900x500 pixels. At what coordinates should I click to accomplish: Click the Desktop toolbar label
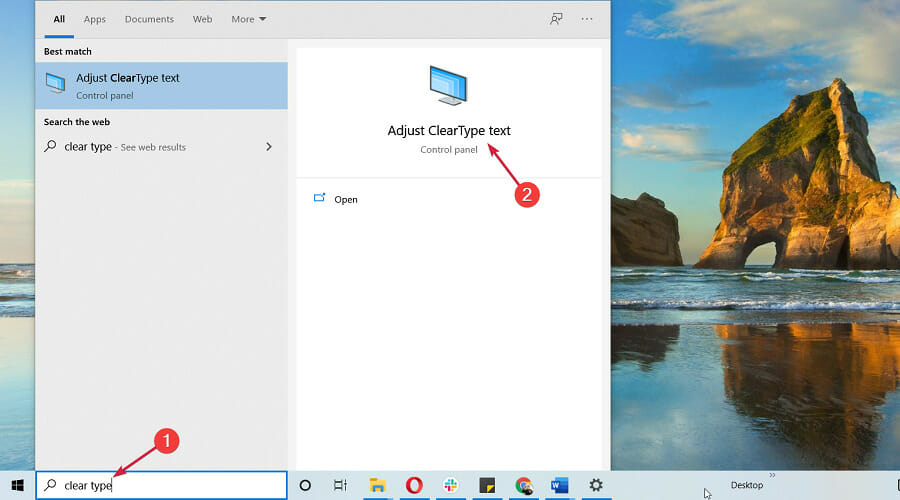point(747,485)
